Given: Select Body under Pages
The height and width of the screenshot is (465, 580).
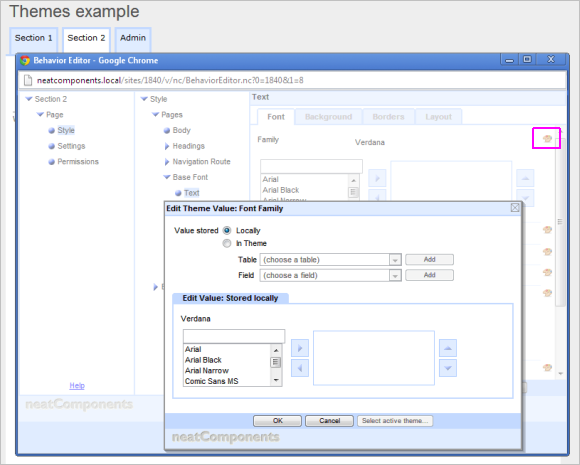Looking at the screenshot, I should [x=181, y=130].
